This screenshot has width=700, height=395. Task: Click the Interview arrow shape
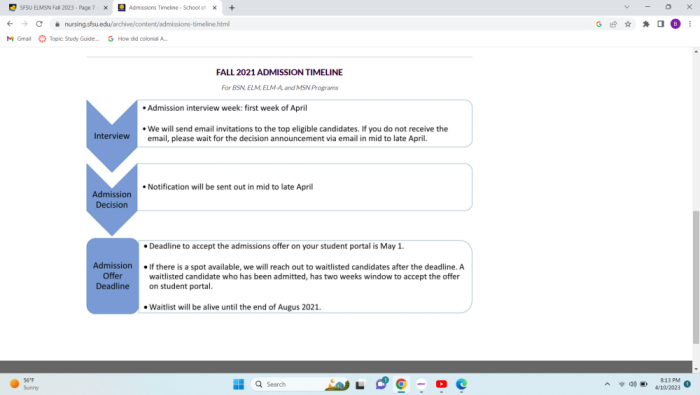coord(112,136)
